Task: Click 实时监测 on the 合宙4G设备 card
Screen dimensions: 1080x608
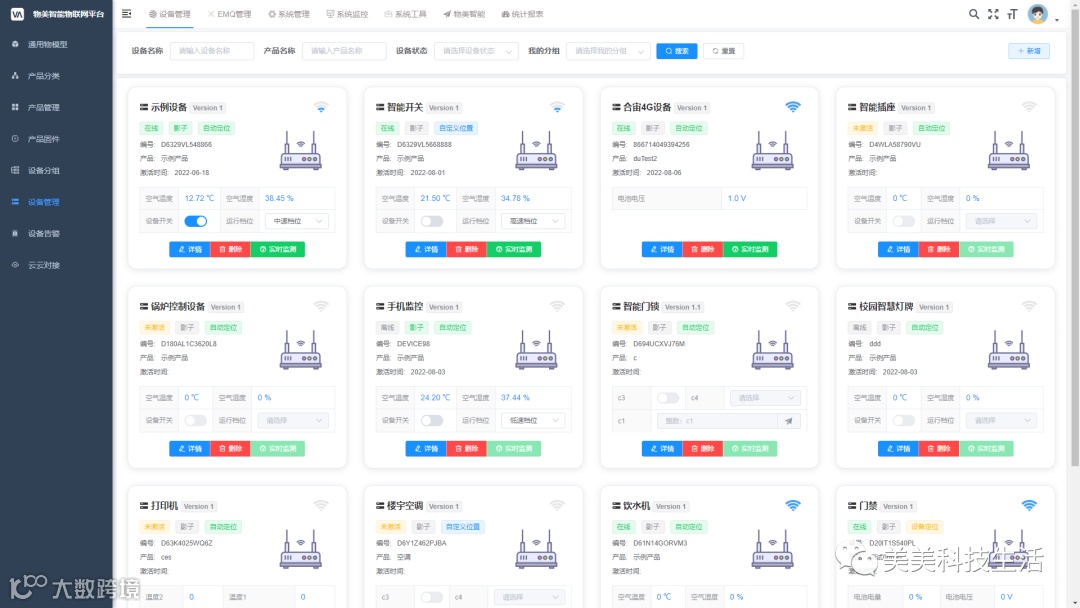Action: pos(750,249)
